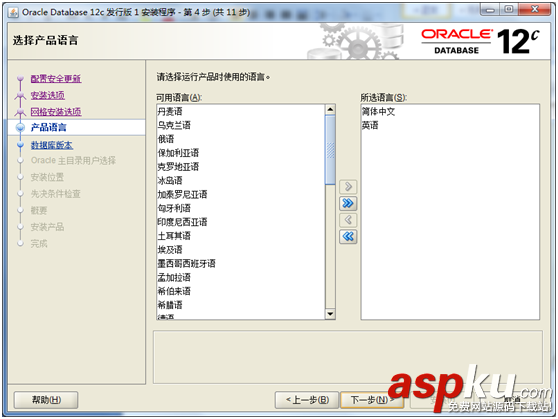Add all languages with double right arrow
Viewport: 558px width, 419px height.
click(348, 203)
